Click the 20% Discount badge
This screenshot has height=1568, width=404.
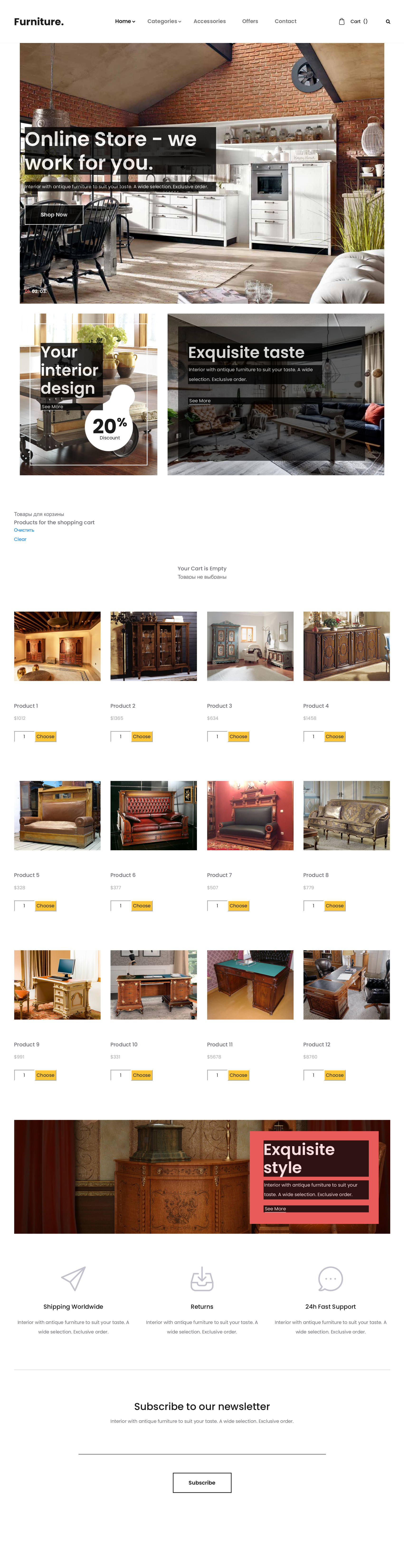(x=109, y=426)
